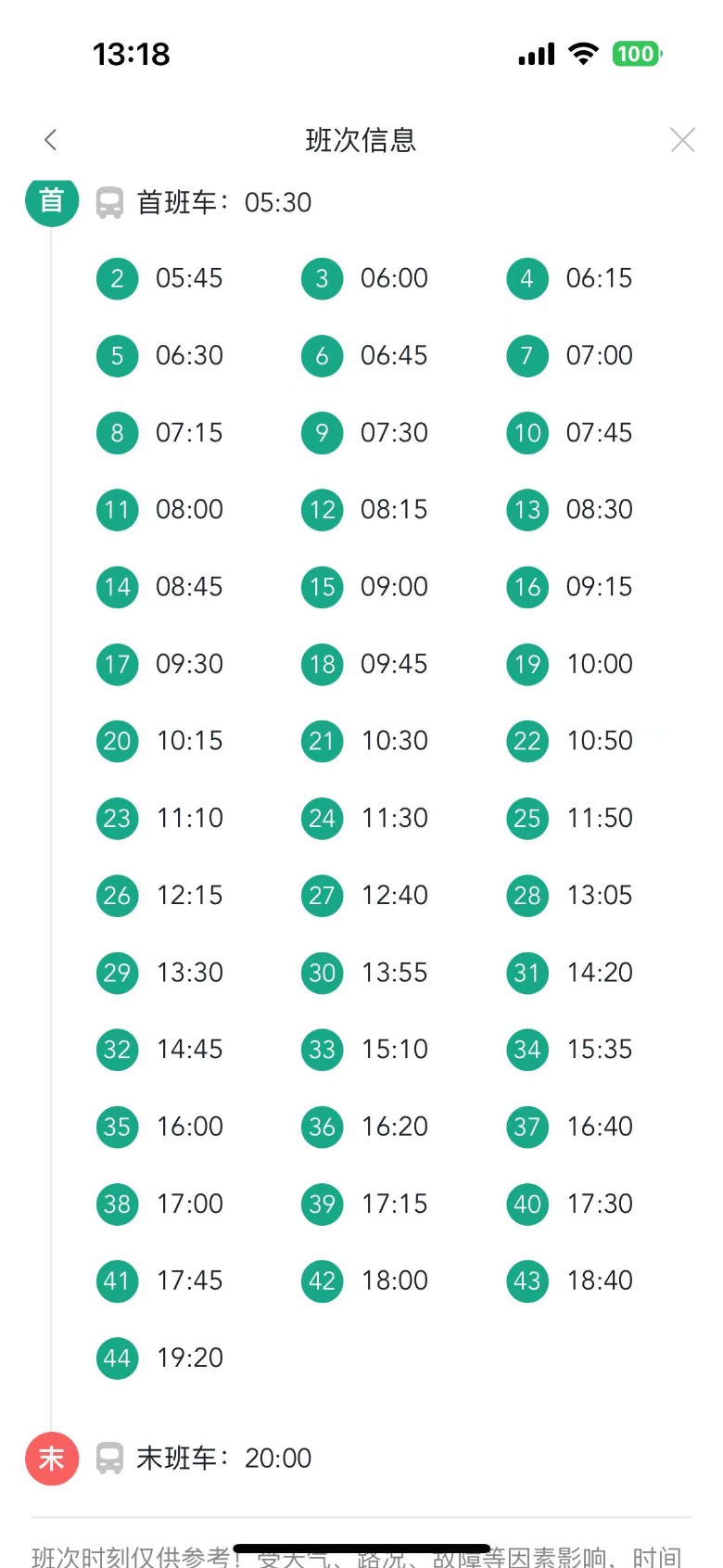
Task: Tap the last bus time 20:00
Action: (278, 1458)
